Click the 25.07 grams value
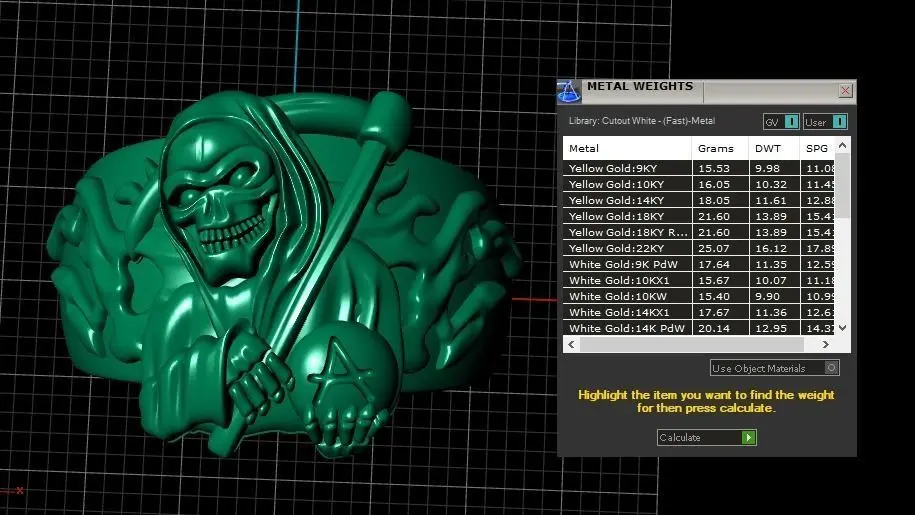The height and width of the screenshot is (515, 915). coord(714,248)
